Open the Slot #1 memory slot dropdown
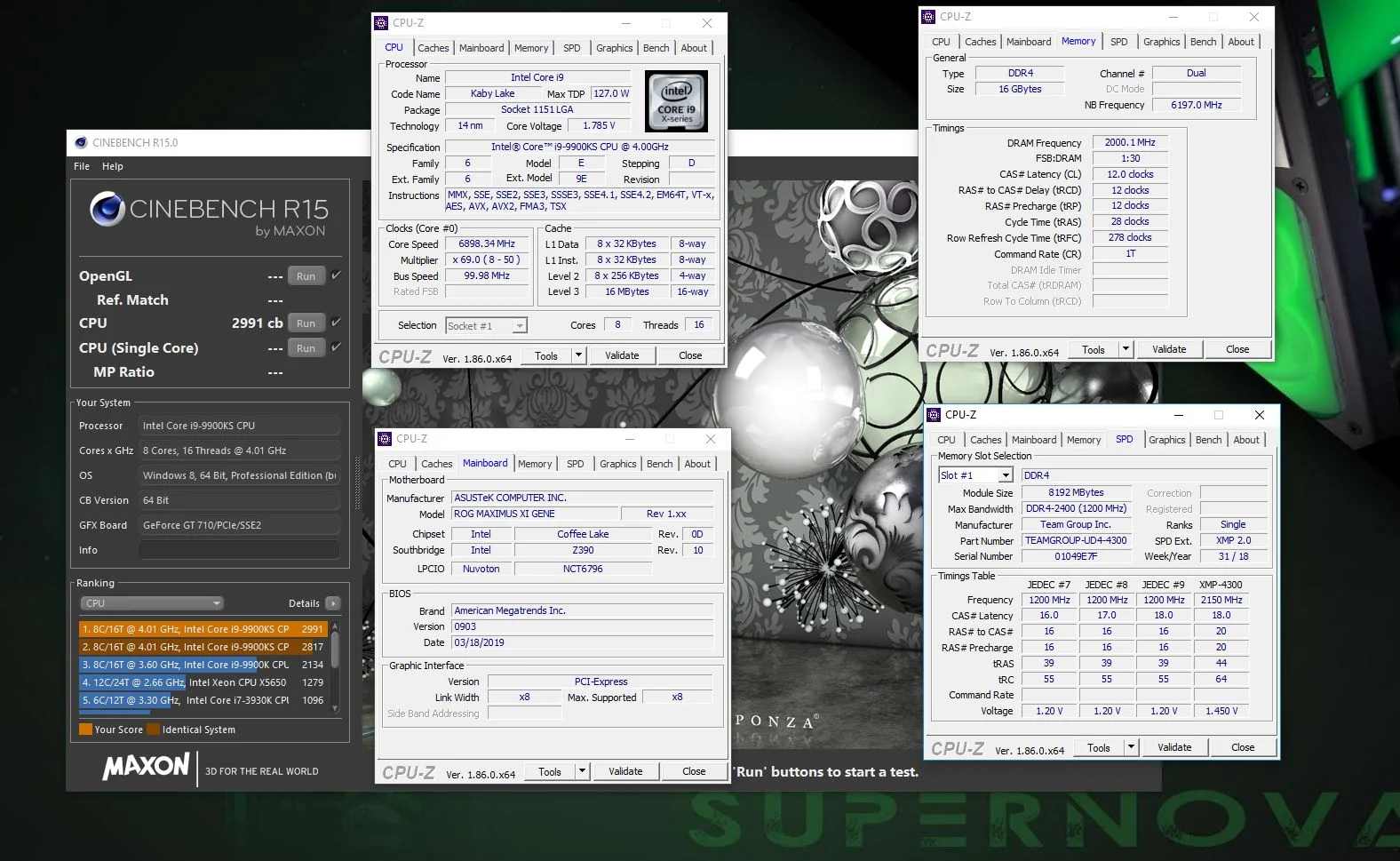The height and width of the screenshot is (861, 1400). point(975,475)
